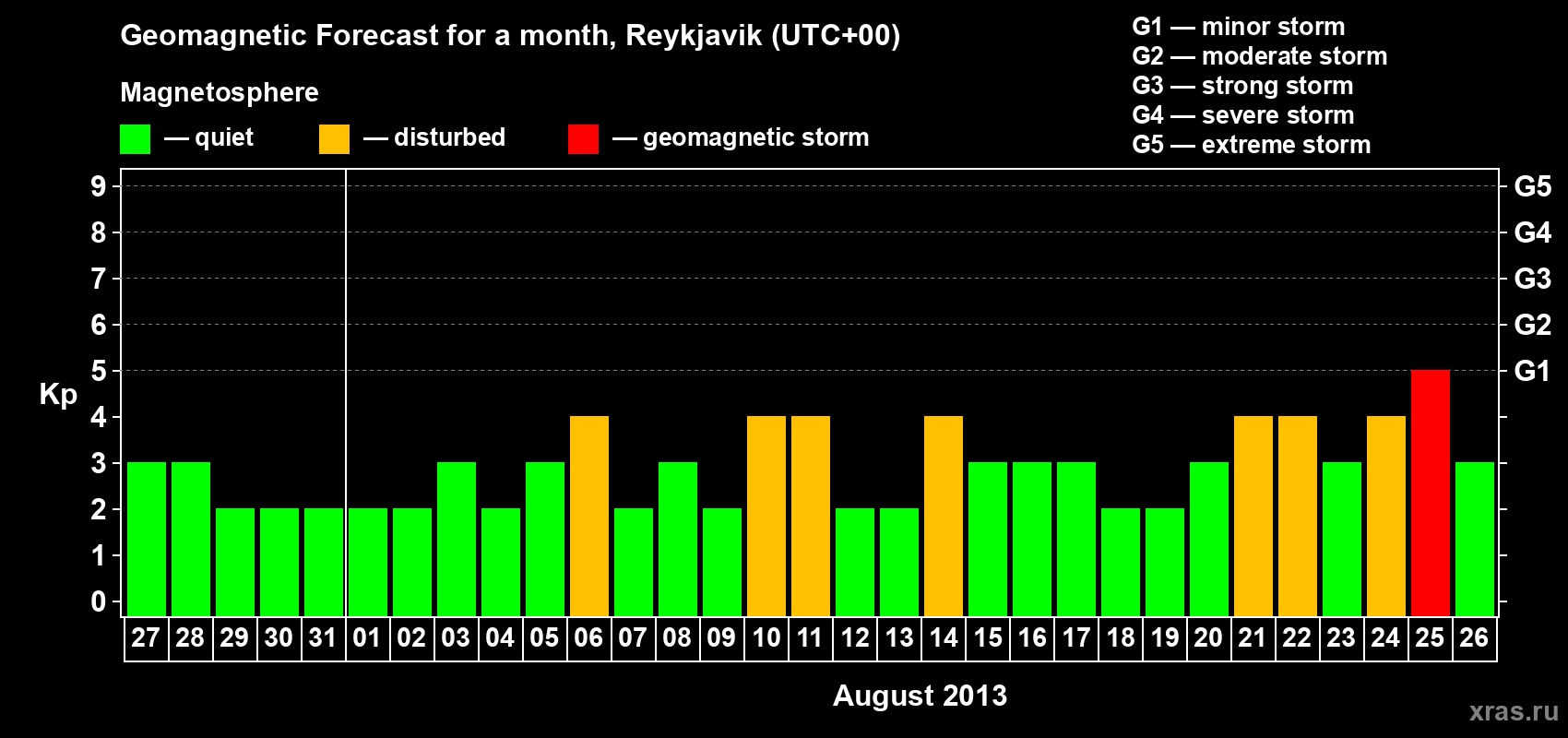Viewport: 1568px width, 738px height.
Task: Click the G3 label on right axis
Action: 1532,279
